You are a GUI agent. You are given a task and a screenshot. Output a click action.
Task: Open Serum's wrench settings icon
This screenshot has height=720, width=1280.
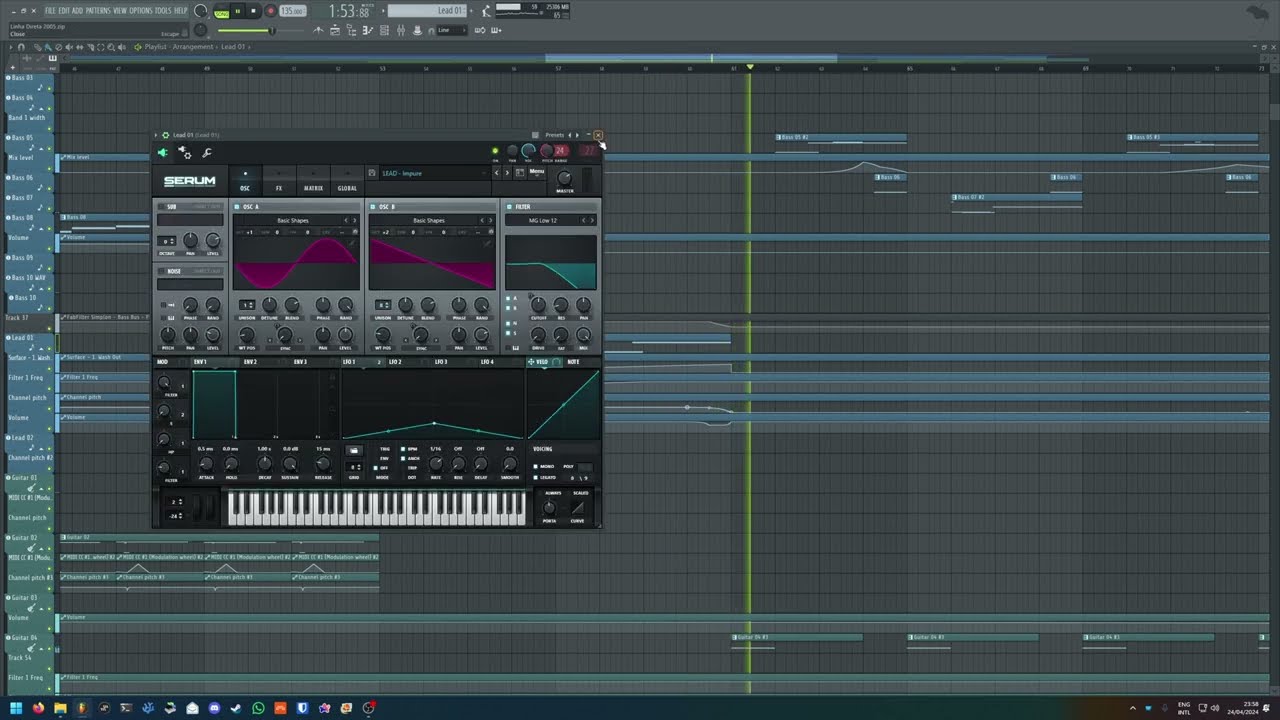pos(207,153)
